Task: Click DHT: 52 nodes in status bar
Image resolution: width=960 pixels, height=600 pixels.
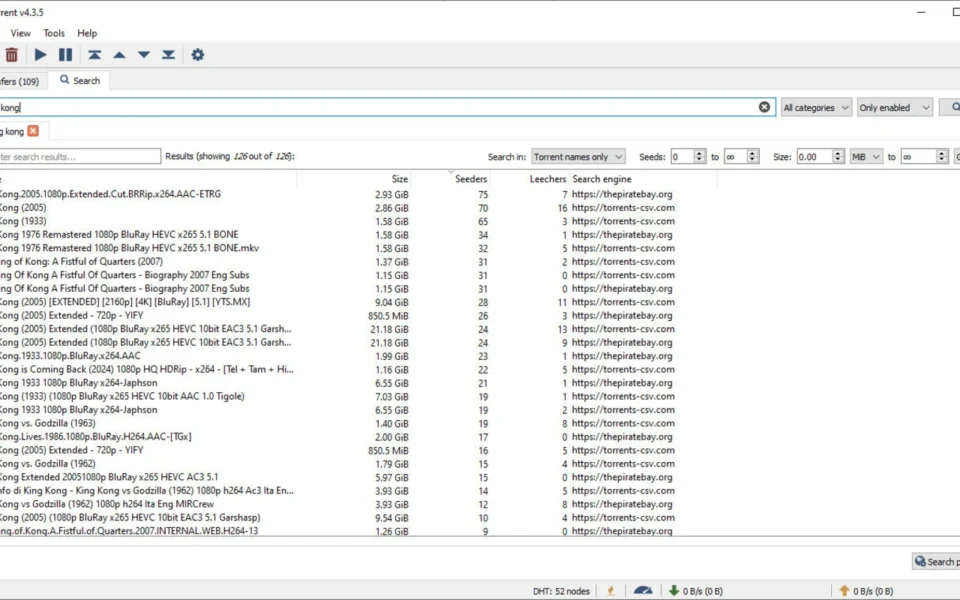Action: (561, 591)
